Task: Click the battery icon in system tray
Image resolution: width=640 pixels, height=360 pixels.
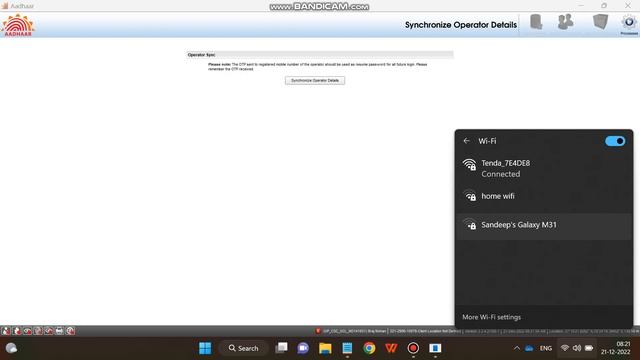Action: point(589,348)
